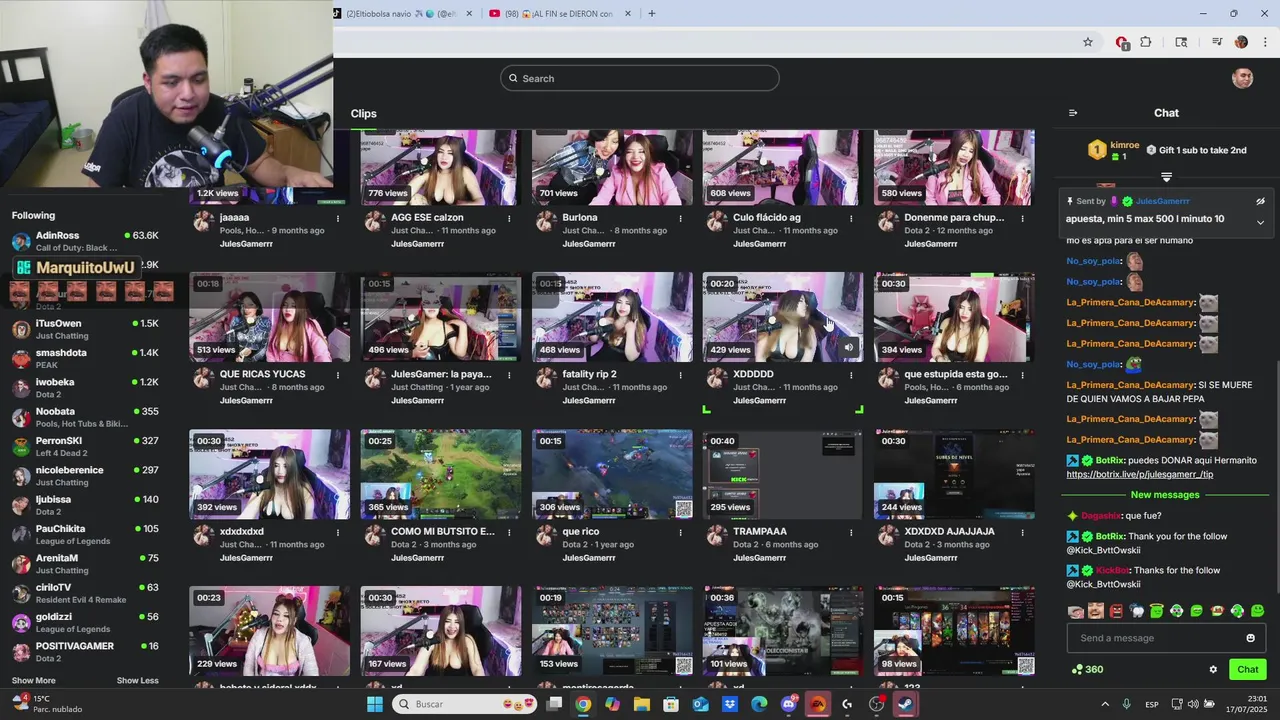
Task: Open the weather widget on taskbar
Action: pyautogui.click(x=45, y=704)
